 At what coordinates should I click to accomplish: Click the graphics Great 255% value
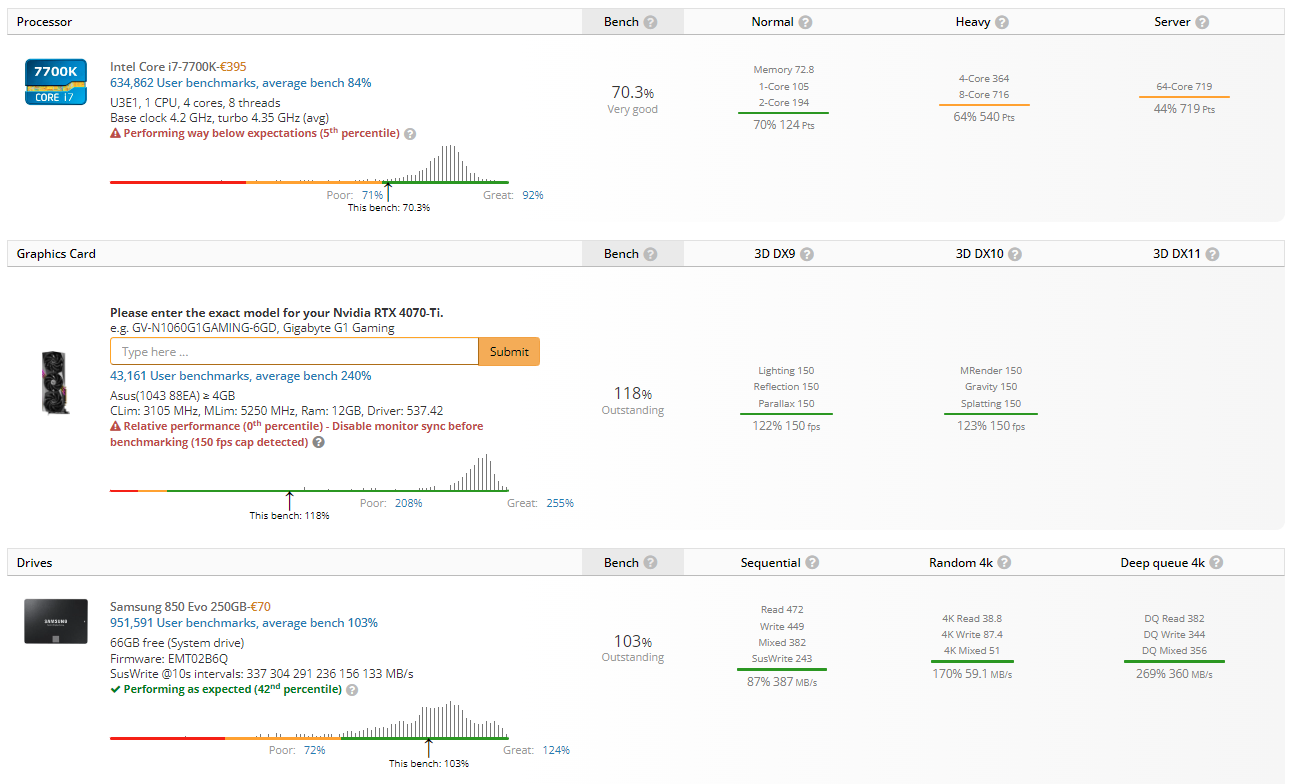coord(560,503)
